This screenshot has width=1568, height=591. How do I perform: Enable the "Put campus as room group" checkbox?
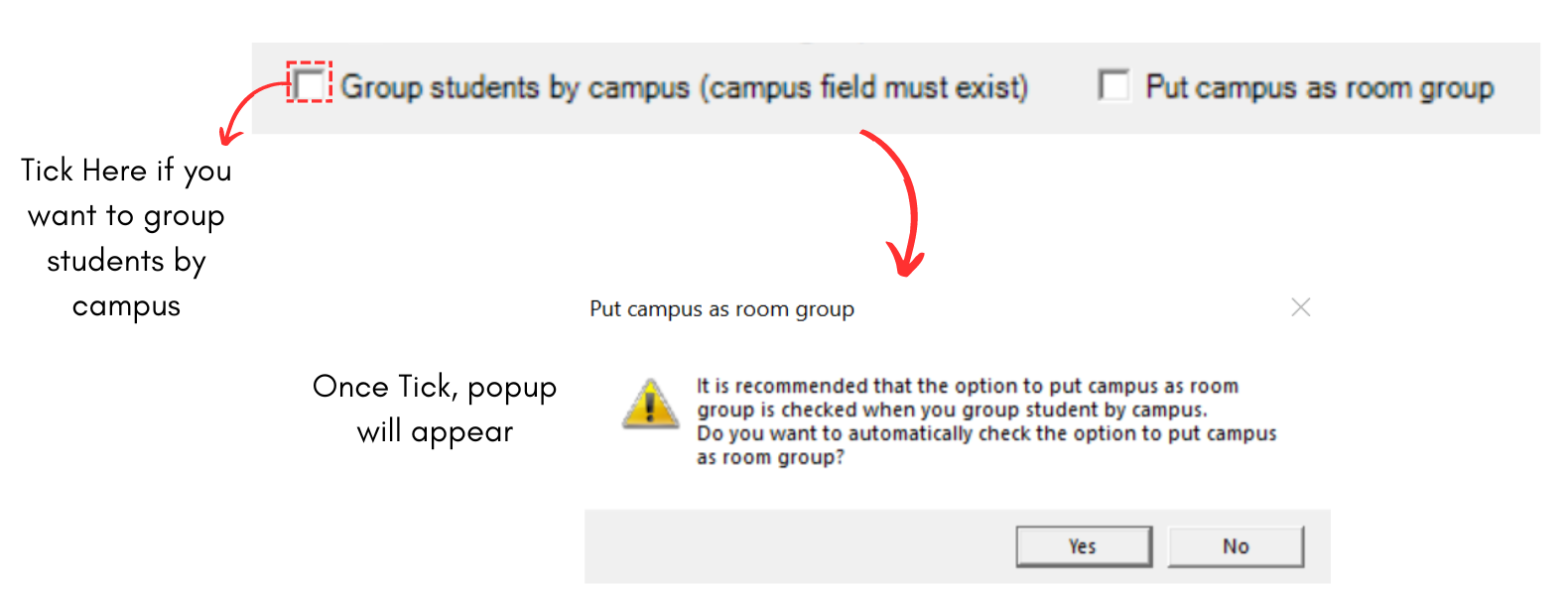(1113, 85)
